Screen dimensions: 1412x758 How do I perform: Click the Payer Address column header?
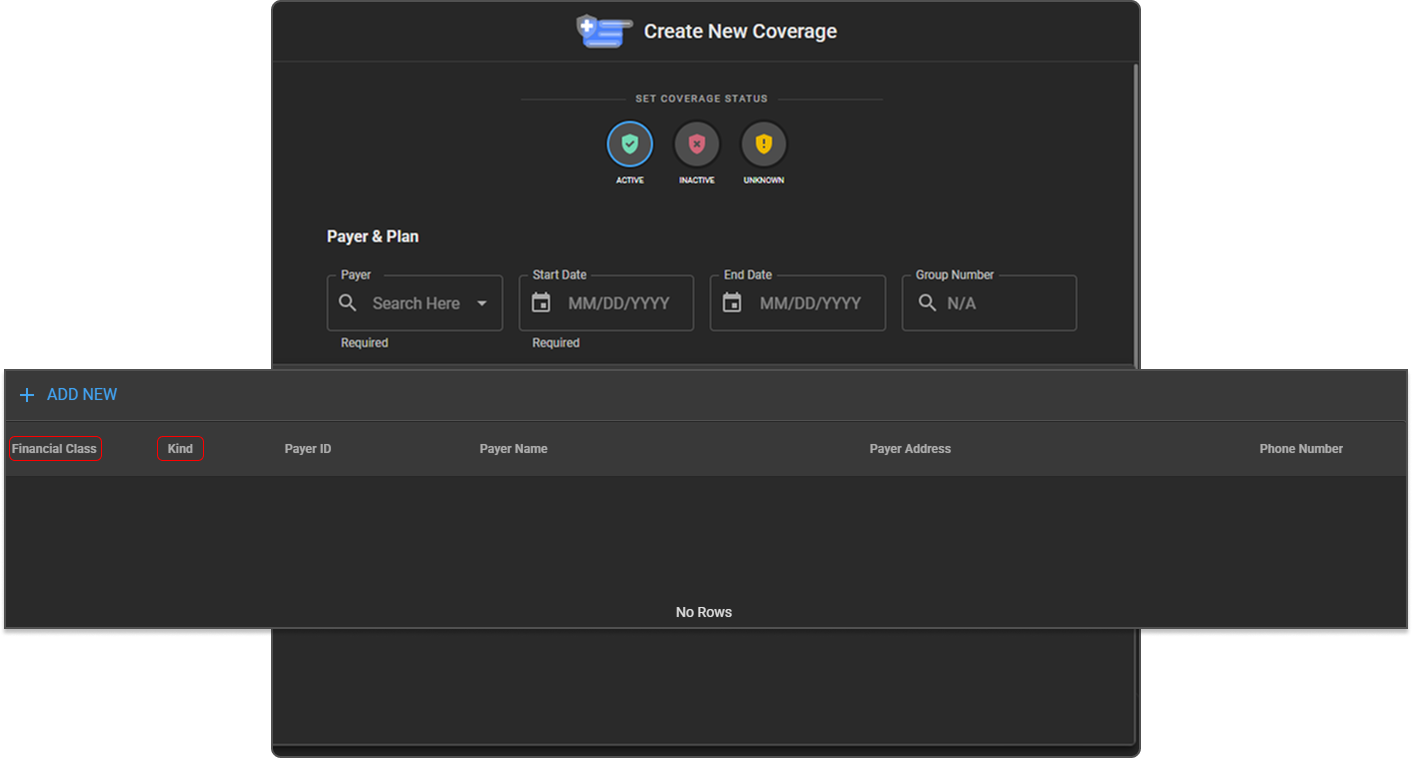(910, 449)
